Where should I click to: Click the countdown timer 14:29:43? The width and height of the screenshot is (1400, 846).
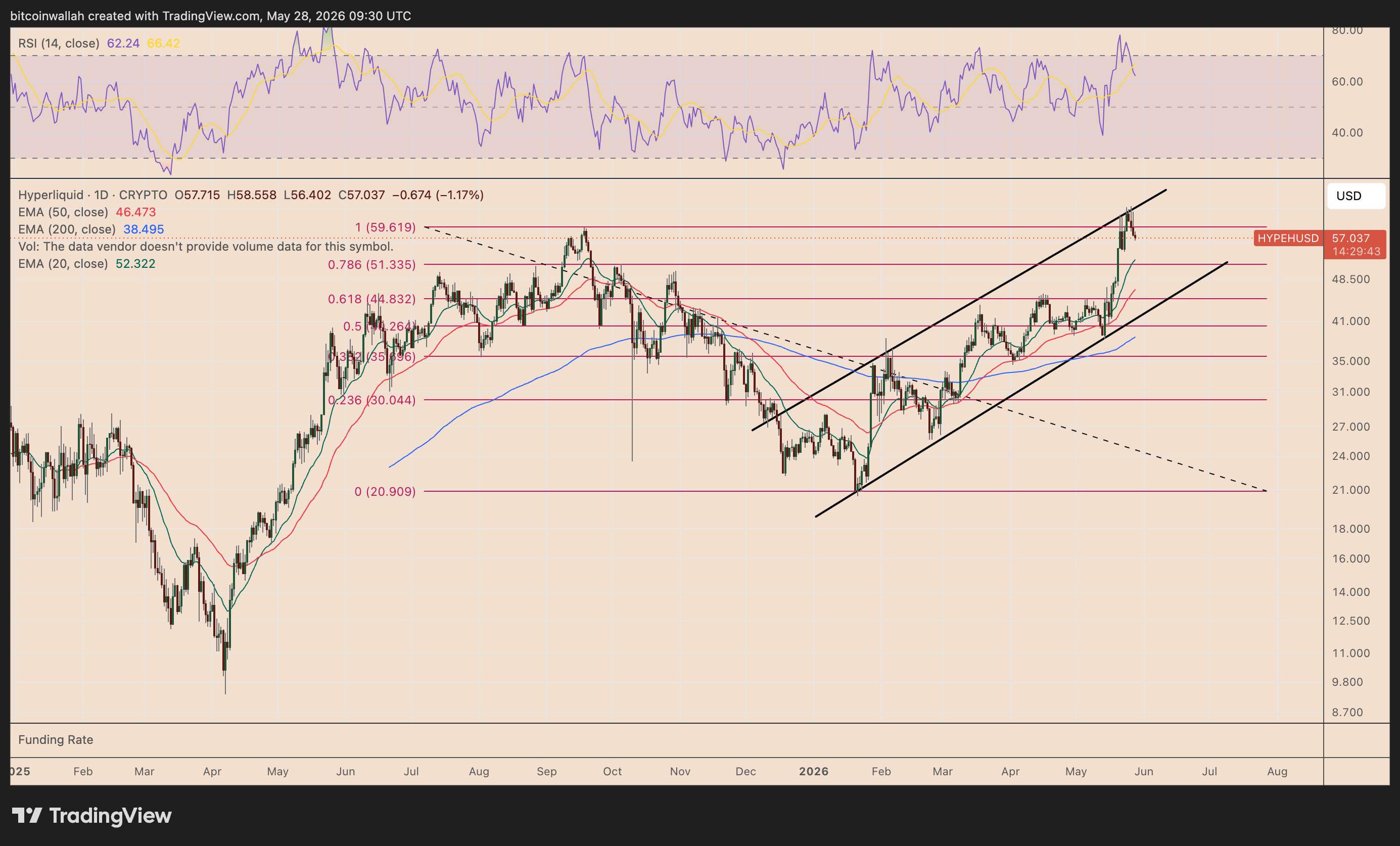pos(1356,252)
